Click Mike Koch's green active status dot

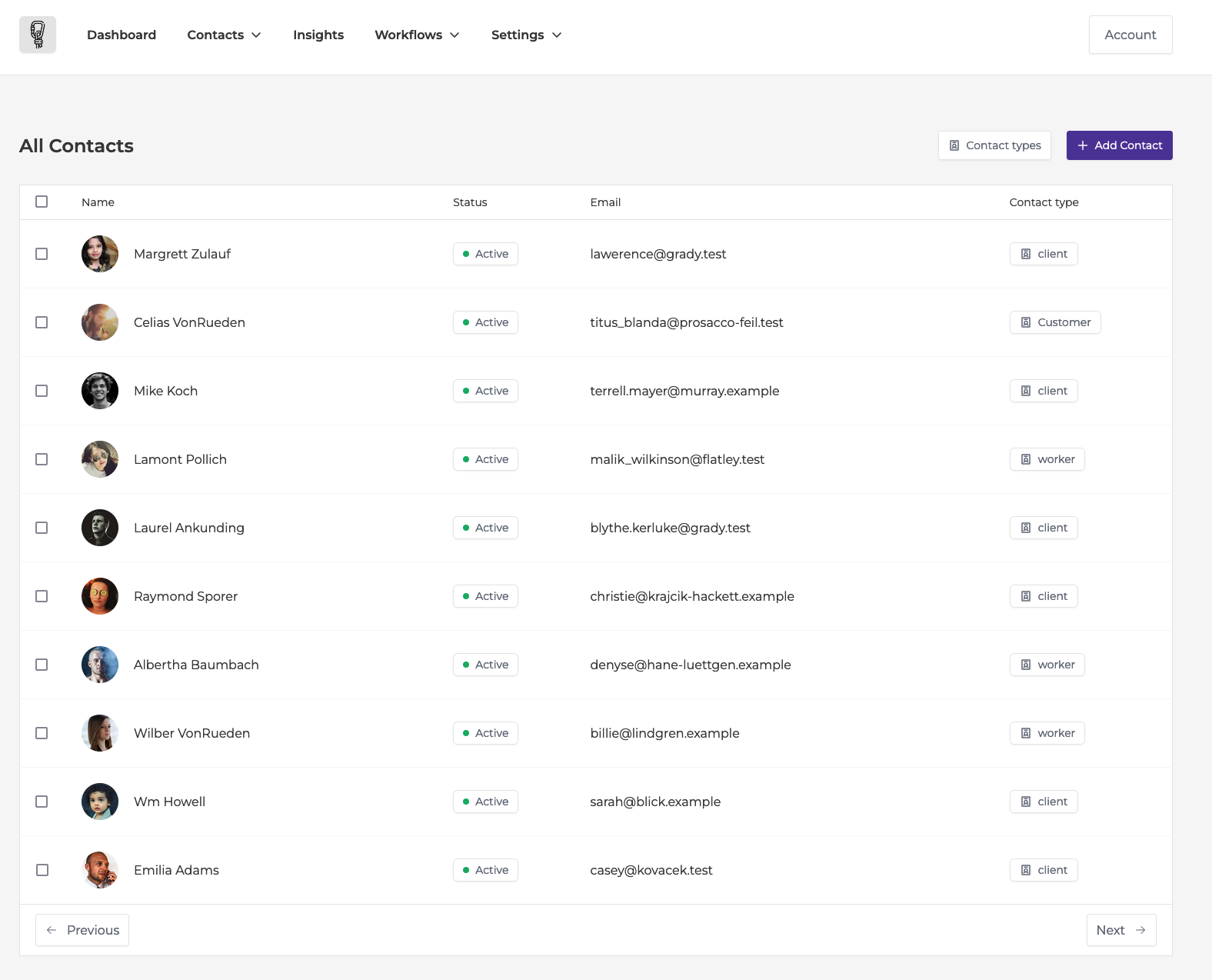point(466,391)
